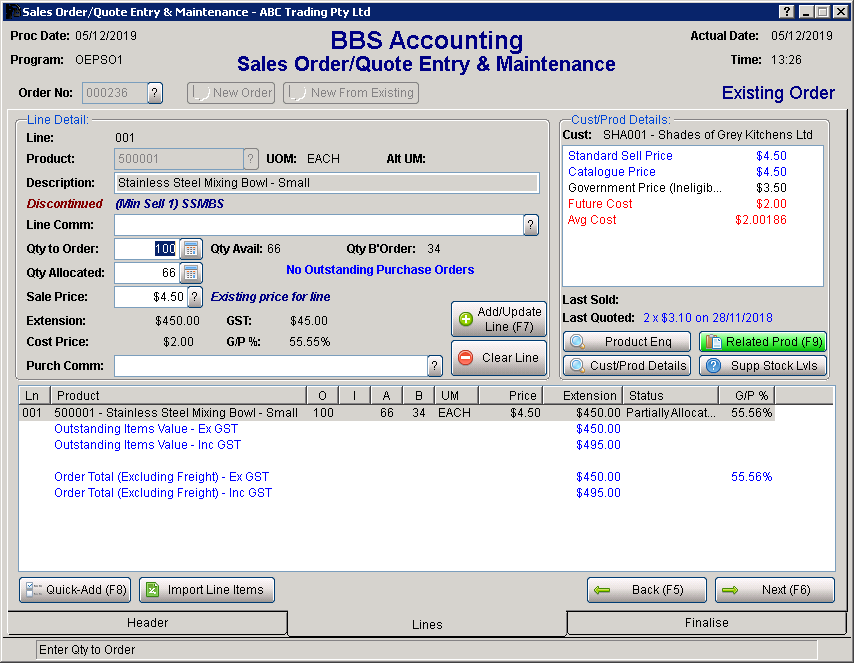Click Import Line Items button
Screen dimensions: 854x663
pos(206,590)
